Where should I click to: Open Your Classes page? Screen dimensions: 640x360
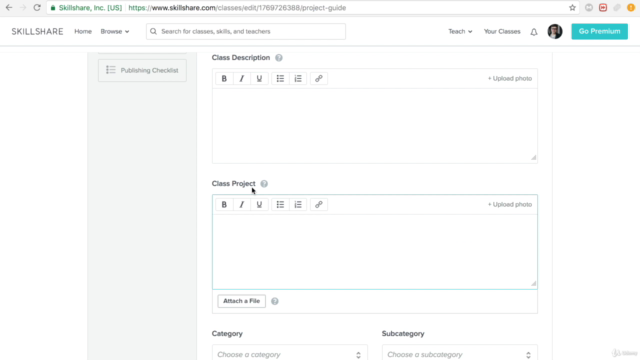tap(502, 31)
